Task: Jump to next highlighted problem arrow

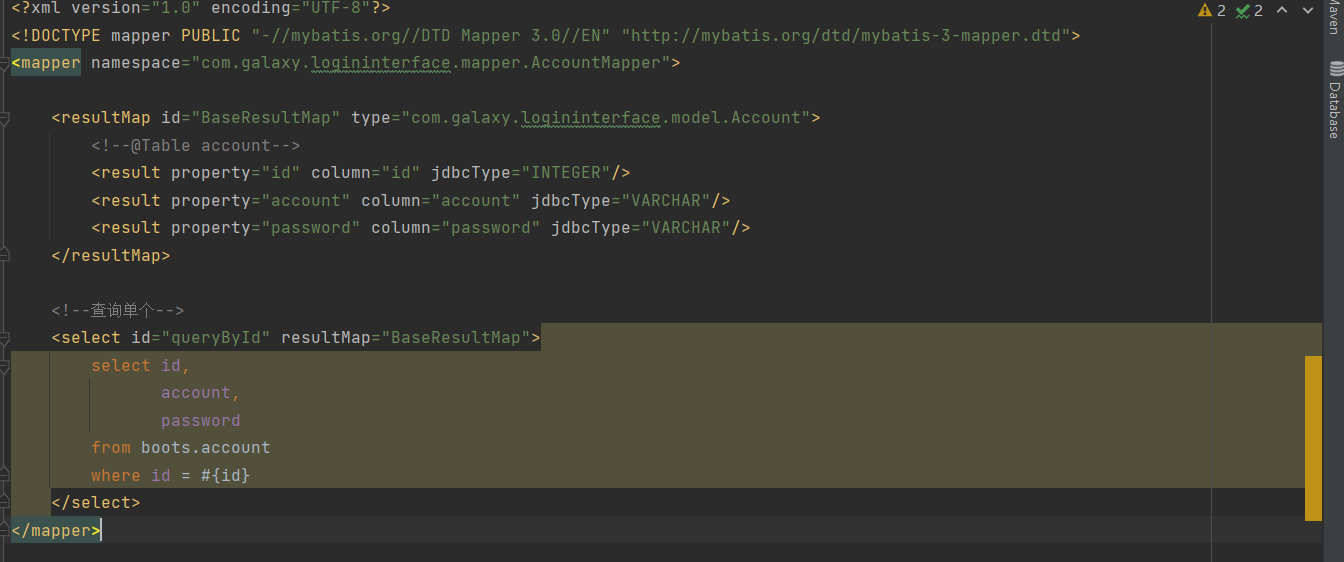Action: click(x=1309, y=10)
